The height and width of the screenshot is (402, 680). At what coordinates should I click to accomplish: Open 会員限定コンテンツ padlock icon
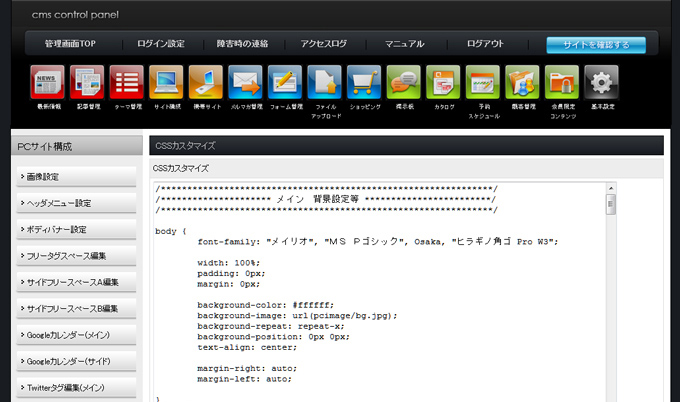tap(562, 82)
